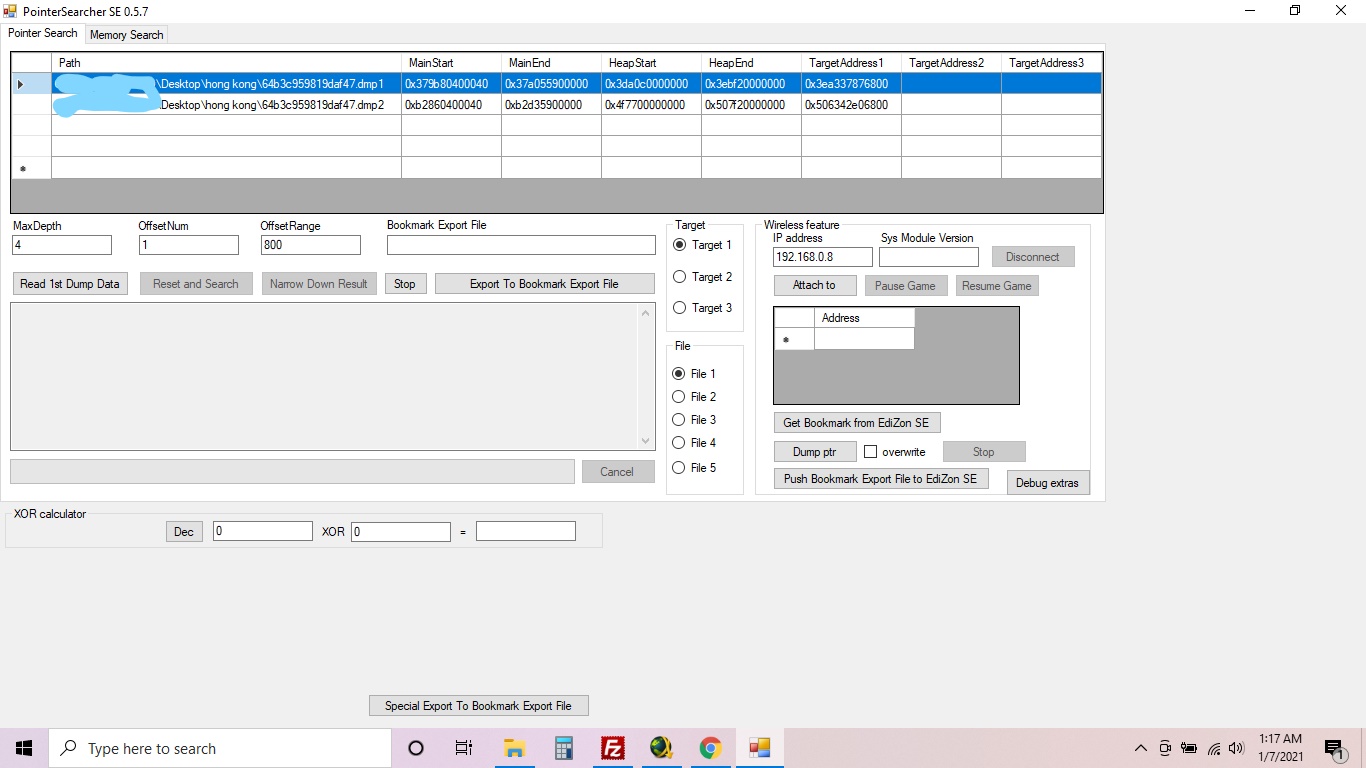Check the battery status icon in tray

(x=1189, y=748)
